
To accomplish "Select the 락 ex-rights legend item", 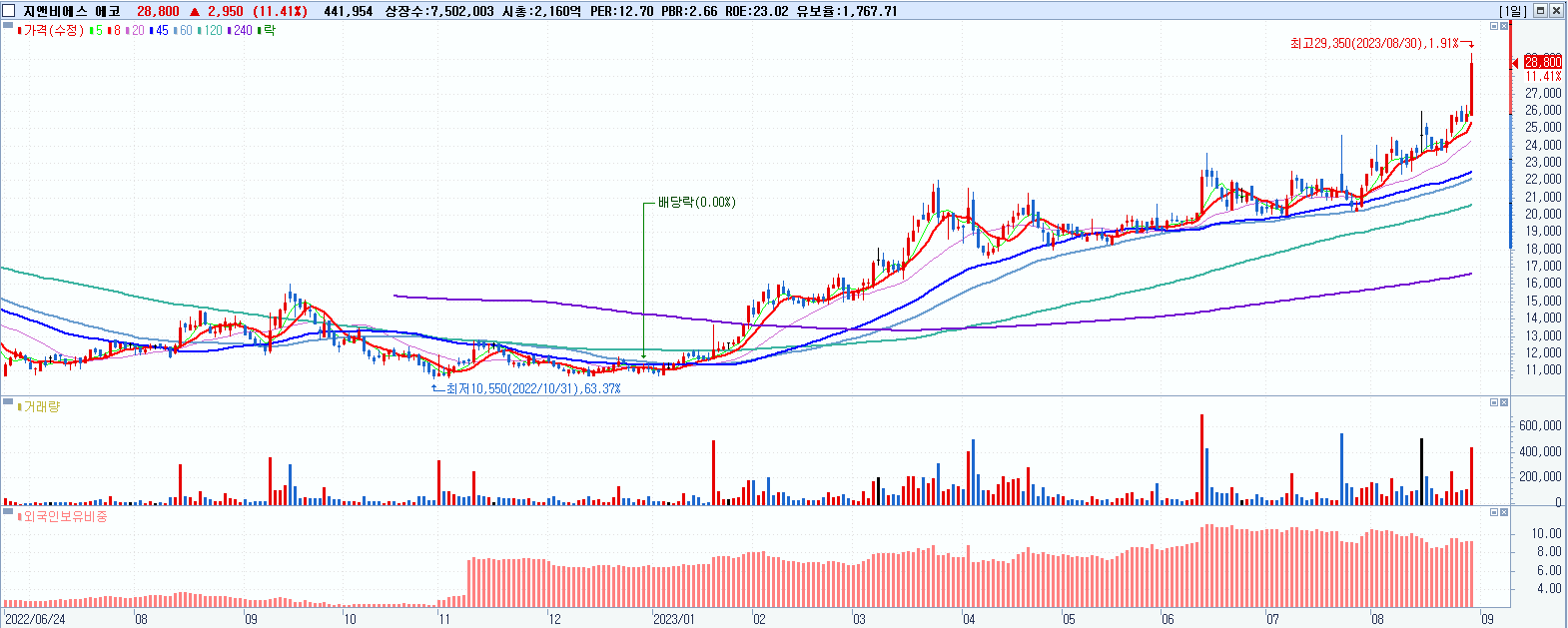I will click(x=267, y=31).
